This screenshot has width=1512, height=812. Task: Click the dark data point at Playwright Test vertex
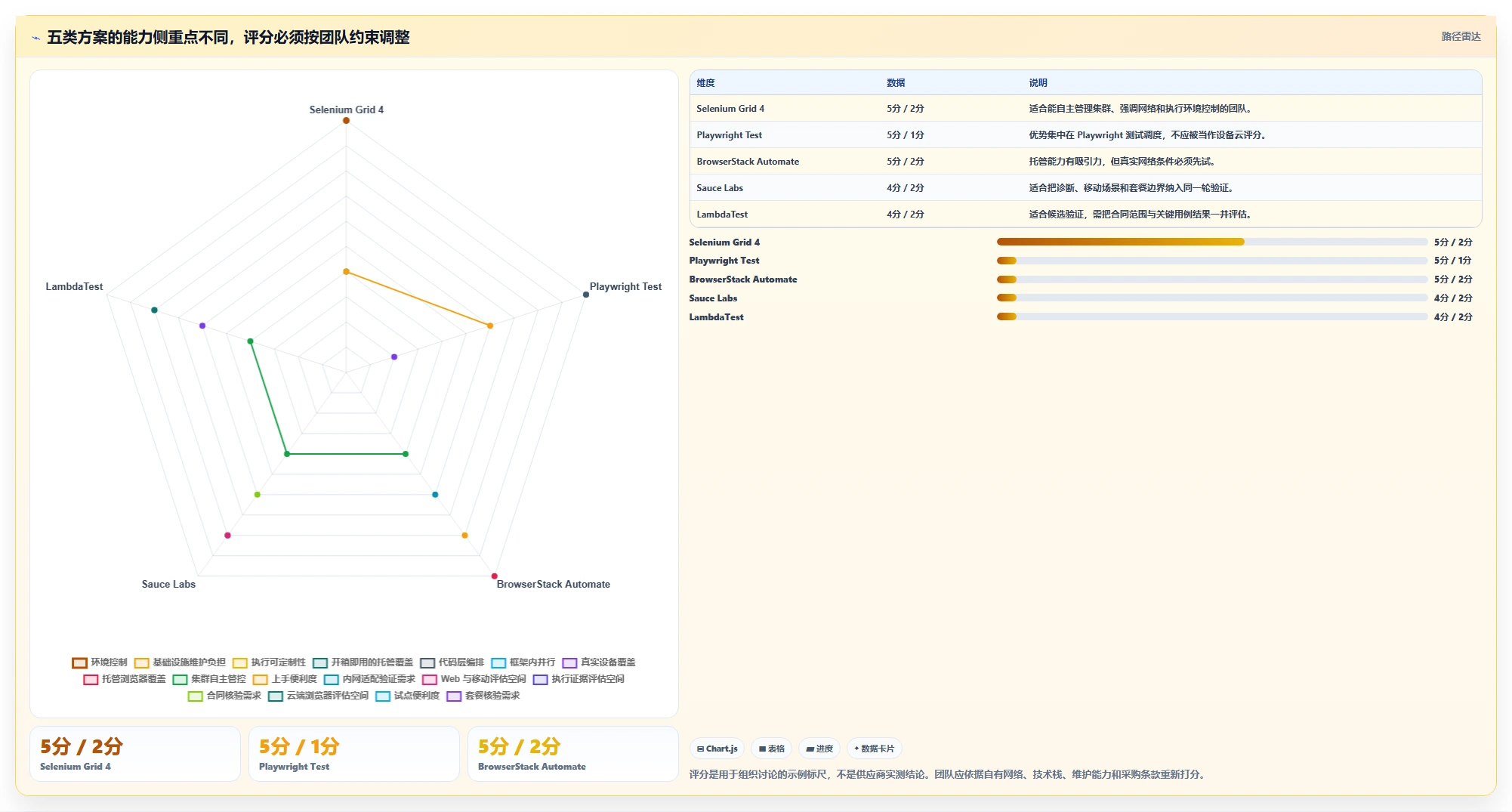[x=586, y=295]
